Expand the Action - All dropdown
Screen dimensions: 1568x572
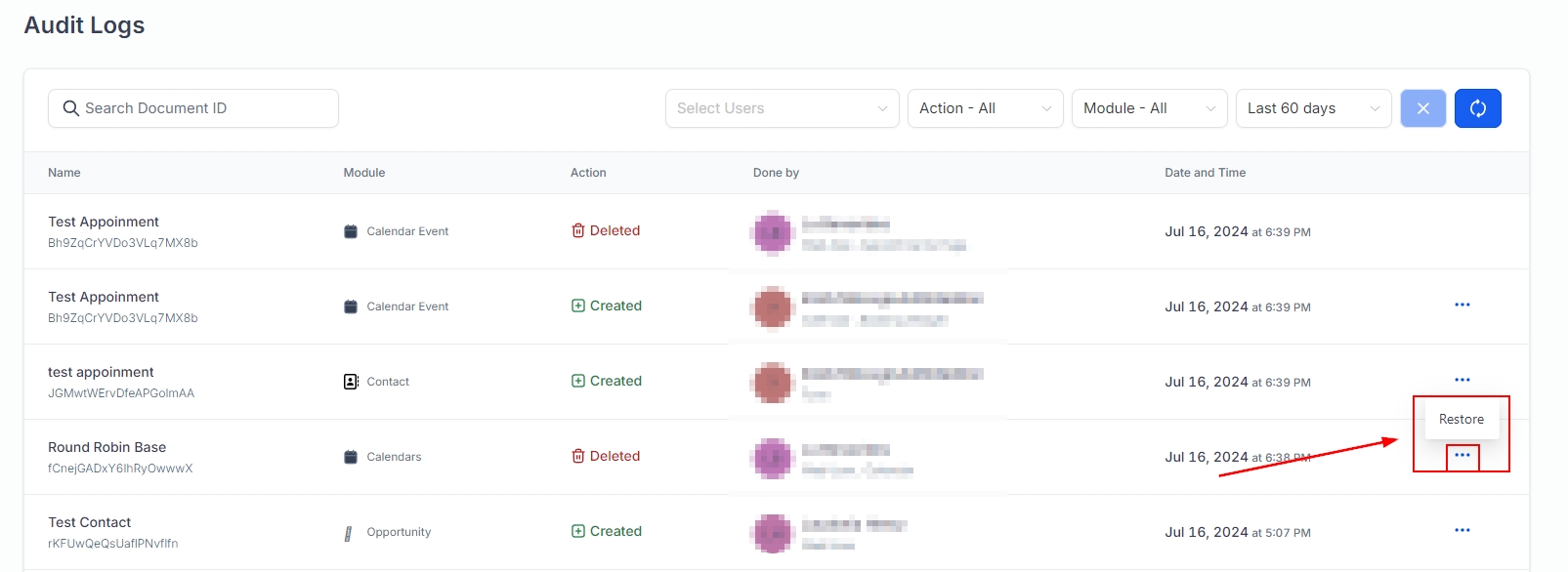[985, 108]
